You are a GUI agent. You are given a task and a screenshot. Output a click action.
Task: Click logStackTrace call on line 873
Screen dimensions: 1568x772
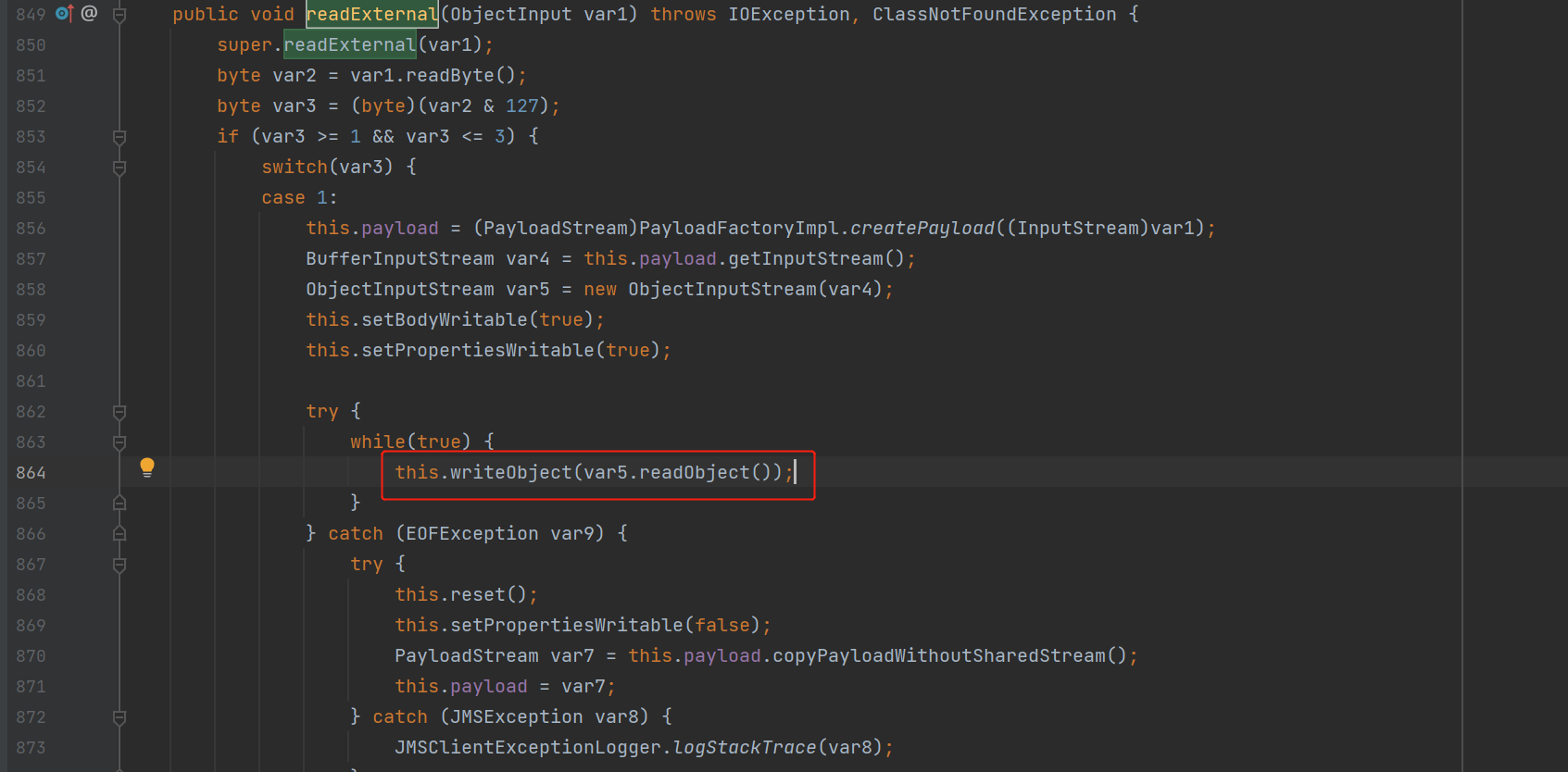745,748
